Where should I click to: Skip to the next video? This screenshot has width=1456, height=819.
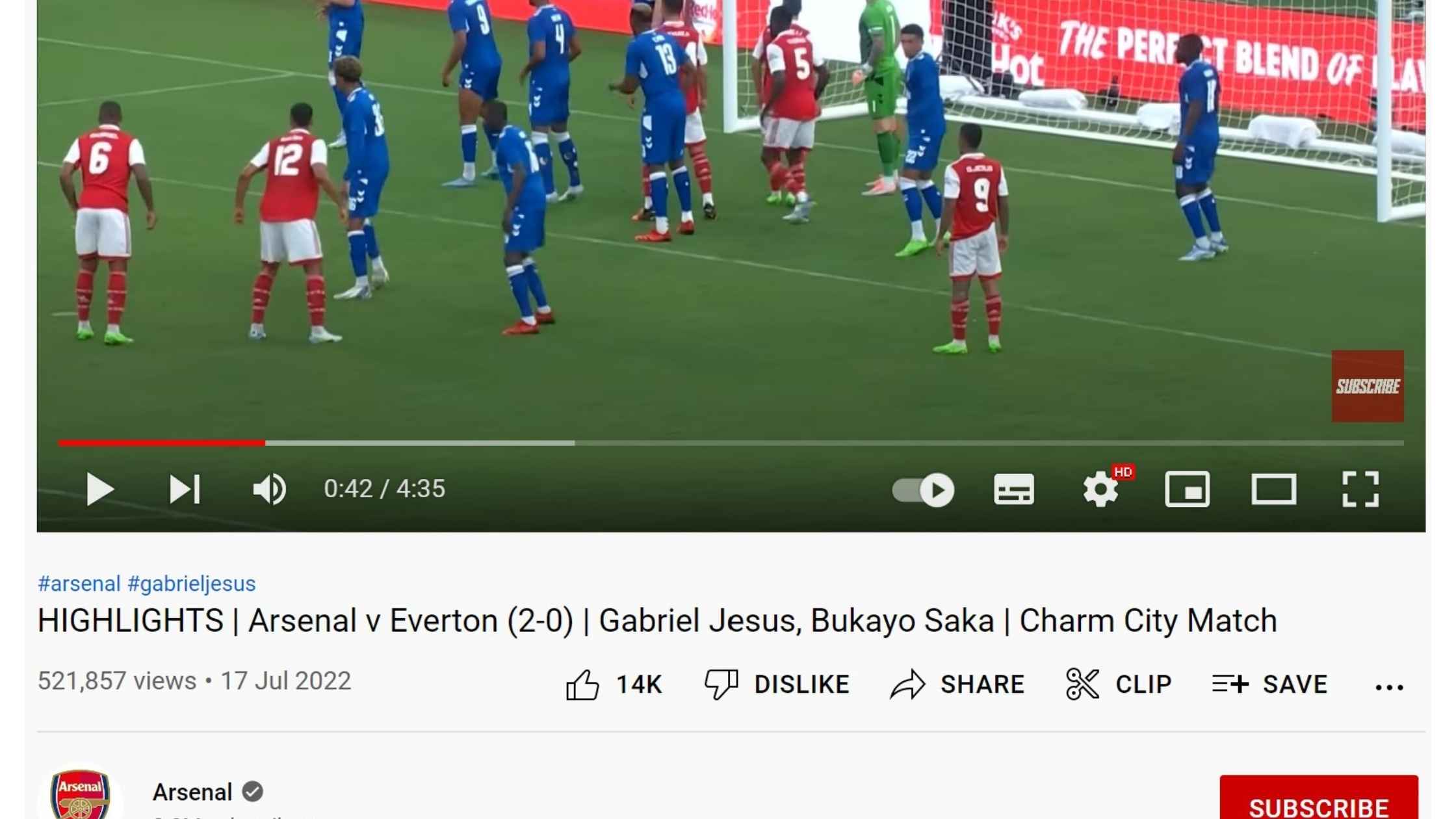(x=185, y=489)
